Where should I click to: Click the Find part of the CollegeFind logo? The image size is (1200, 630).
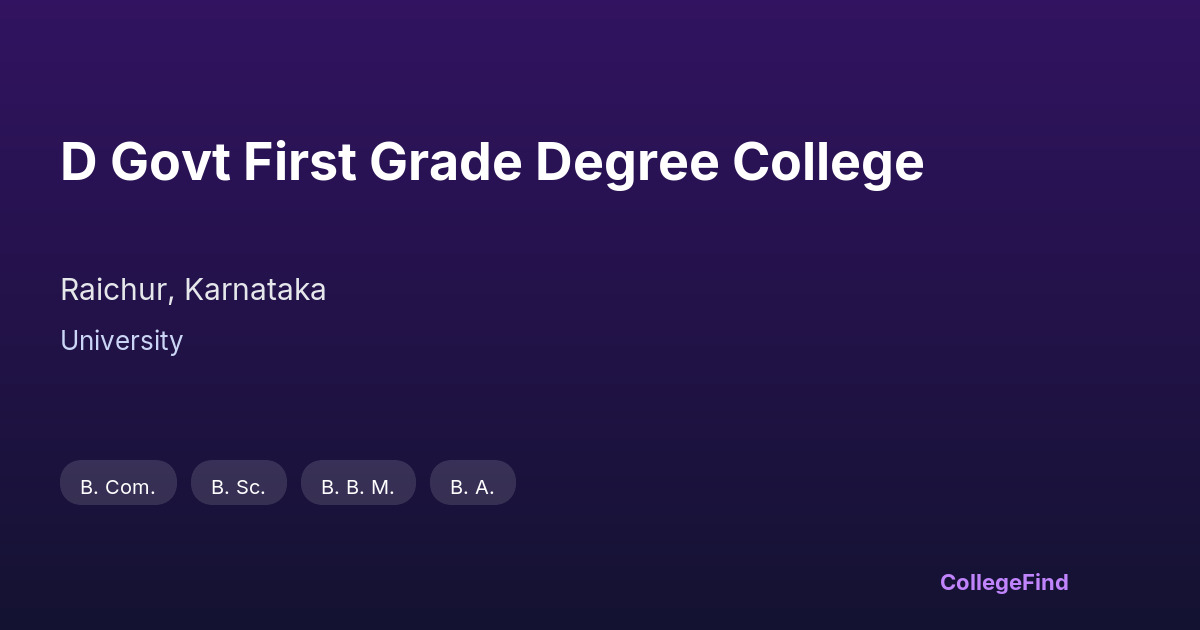(1043, 582)
